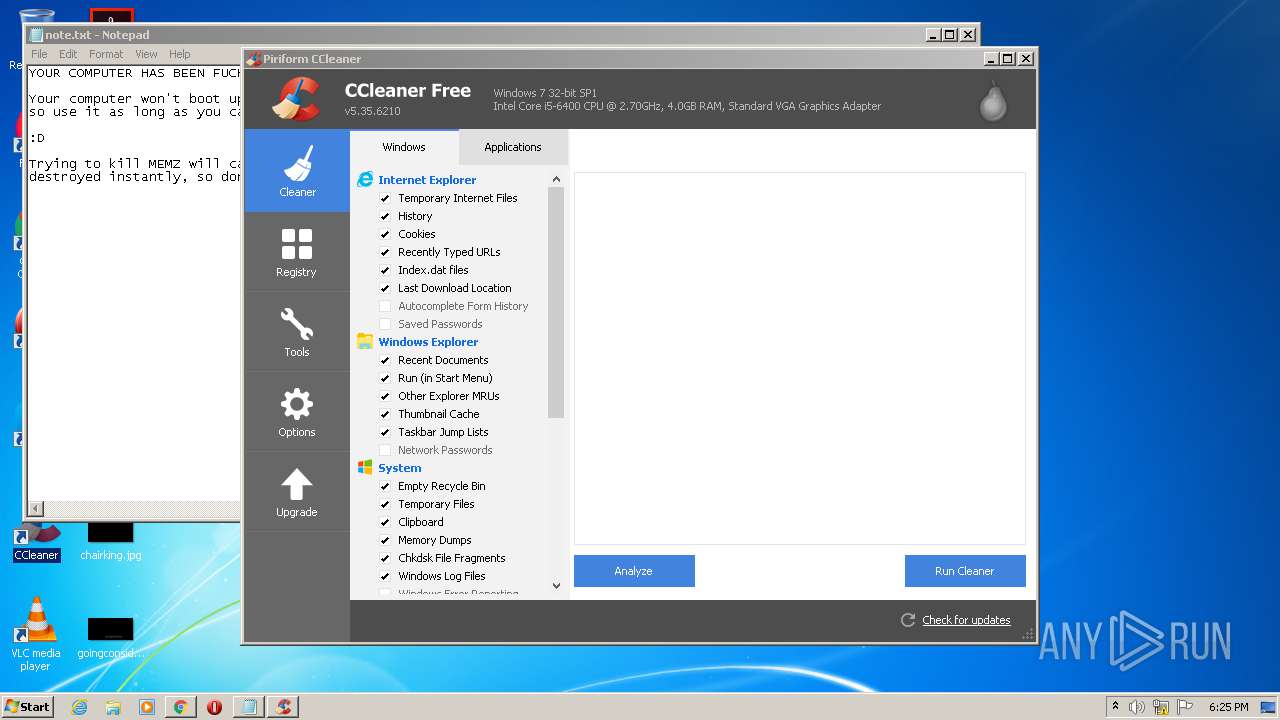Show hidden system tray icons
1280x720 pixels.
click(1115, 707)
